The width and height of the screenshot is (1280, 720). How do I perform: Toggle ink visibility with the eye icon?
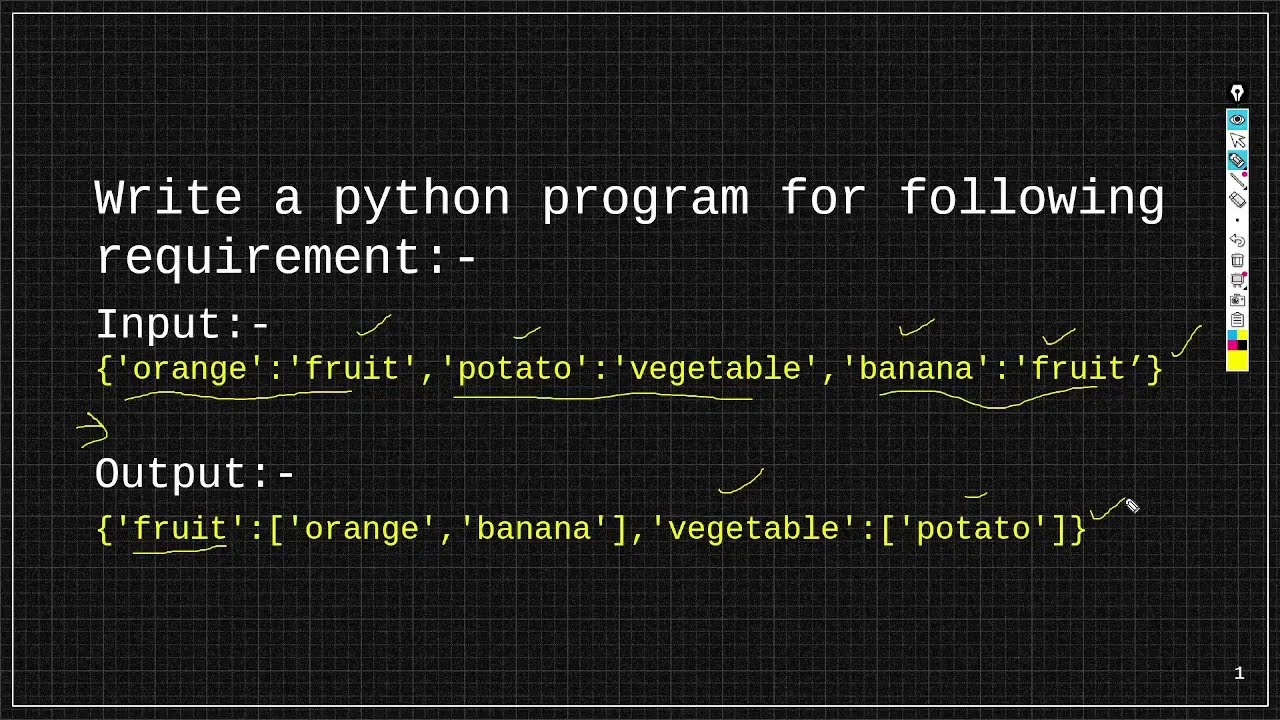pyautogui.click(x=1237, y=119)
